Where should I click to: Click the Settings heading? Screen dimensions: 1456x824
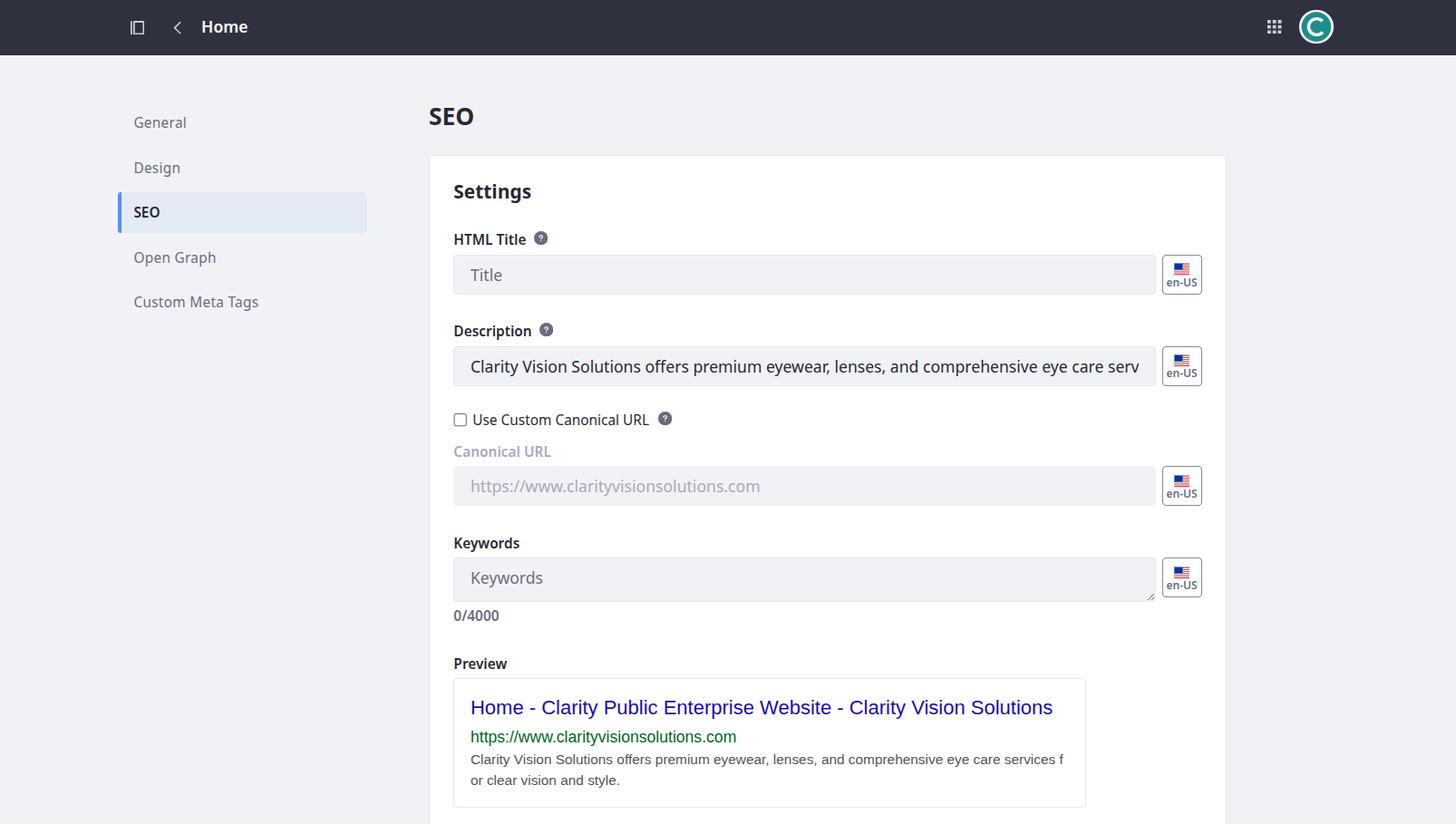[x=492, y=191]
